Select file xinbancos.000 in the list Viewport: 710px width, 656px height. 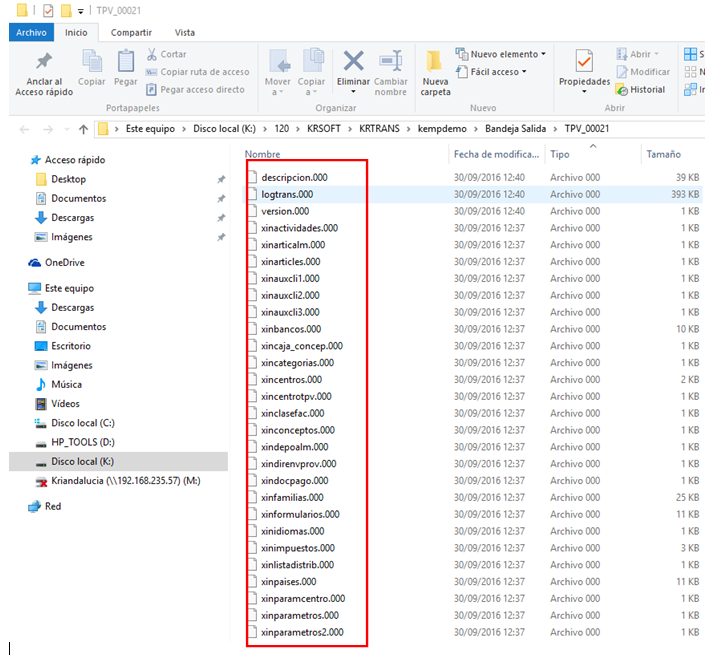[x=290, y=329]
